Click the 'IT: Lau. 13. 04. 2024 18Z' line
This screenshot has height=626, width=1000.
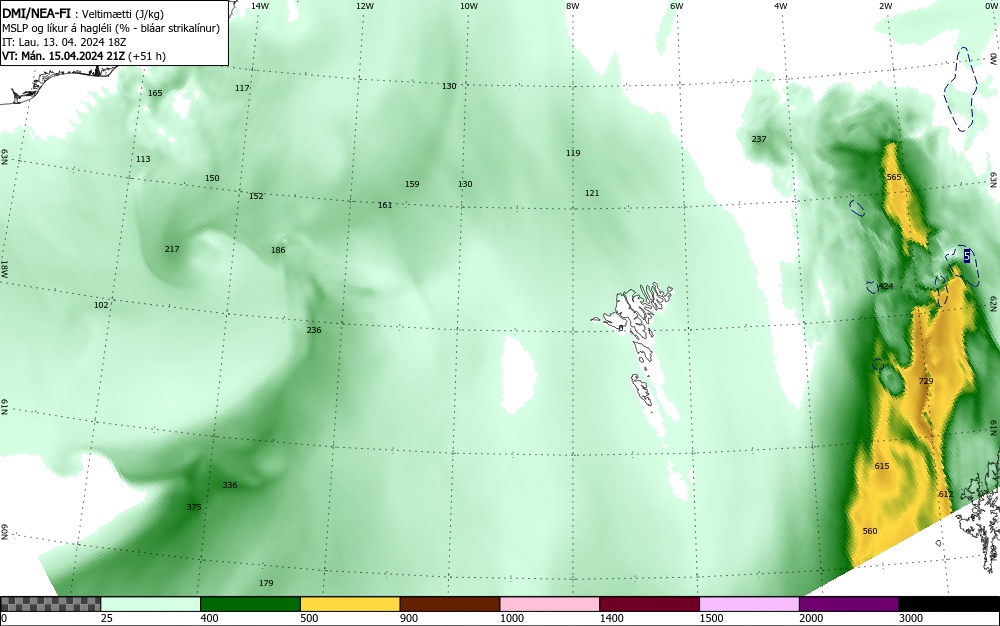[x=64, y=42]
